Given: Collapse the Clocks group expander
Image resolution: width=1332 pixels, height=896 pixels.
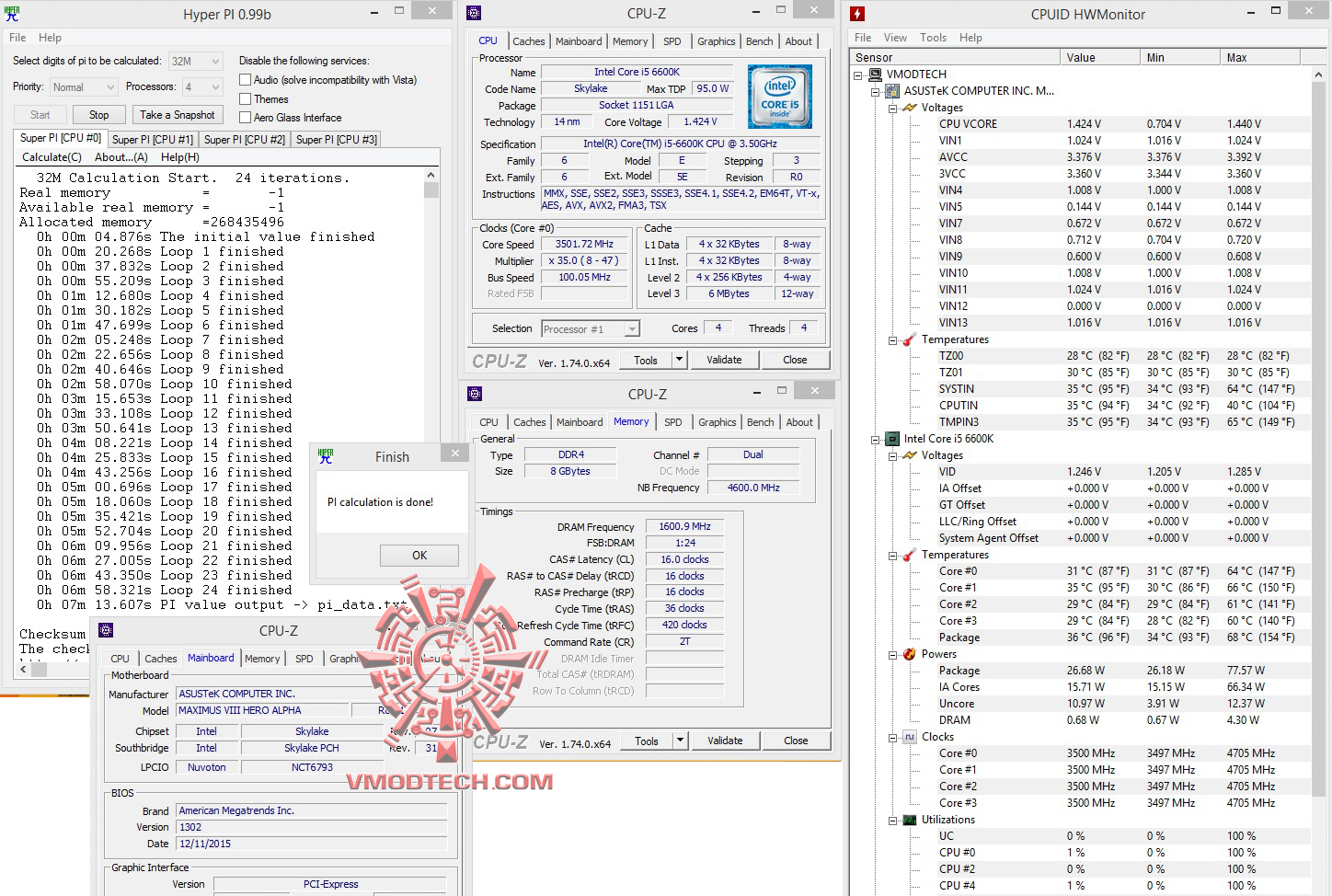Looking at the screenshot, I should coord(892,737).
